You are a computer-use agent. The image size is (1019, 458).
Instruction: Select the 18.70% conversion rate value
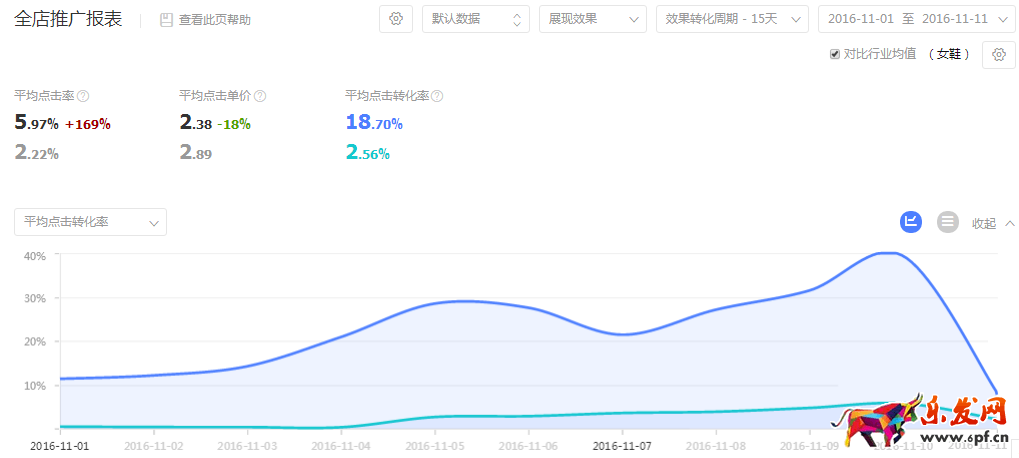[x=373, y=123]
